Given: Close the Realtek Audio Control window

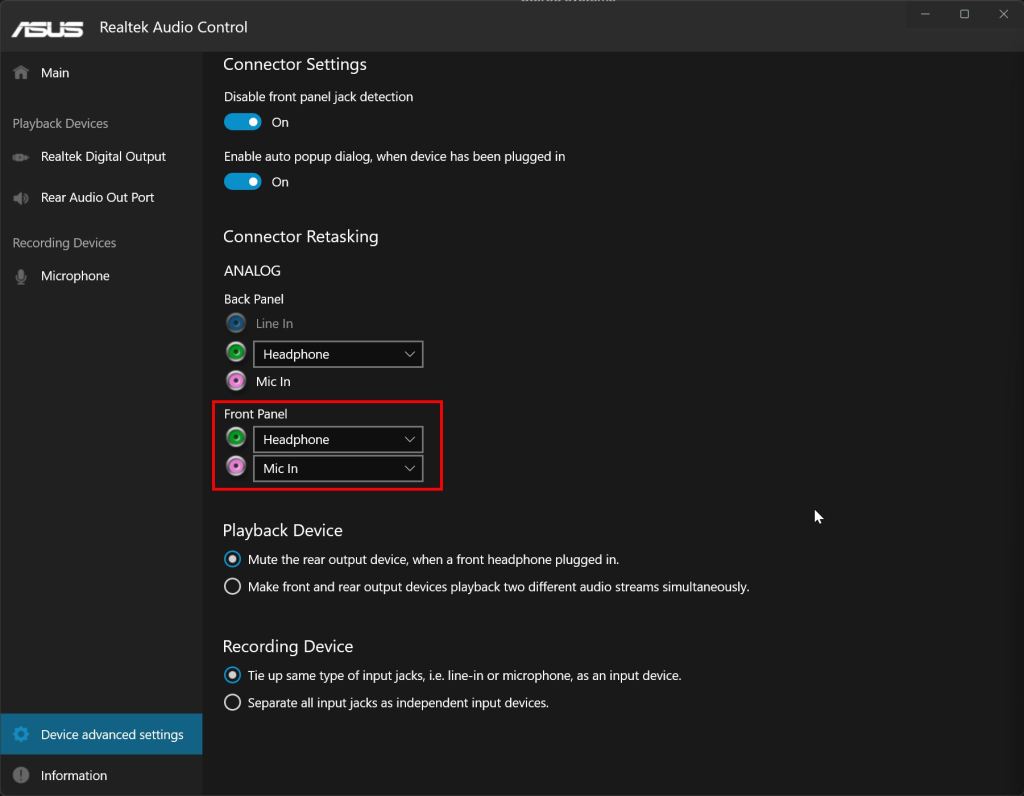Looking at the screenshot, I should tap(1004, 14).
